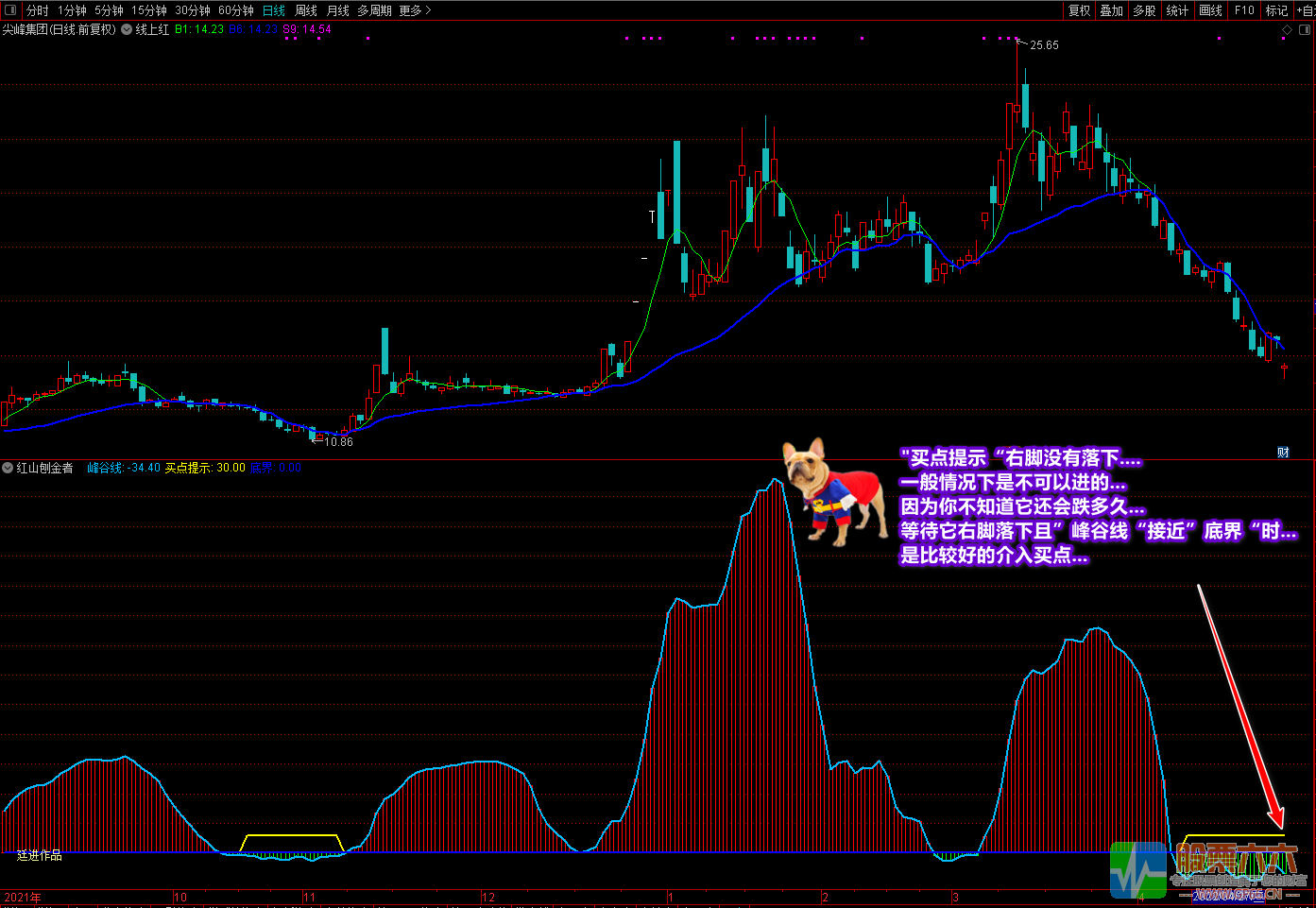Open the 统计 statistics tool

pos(1177,10)
